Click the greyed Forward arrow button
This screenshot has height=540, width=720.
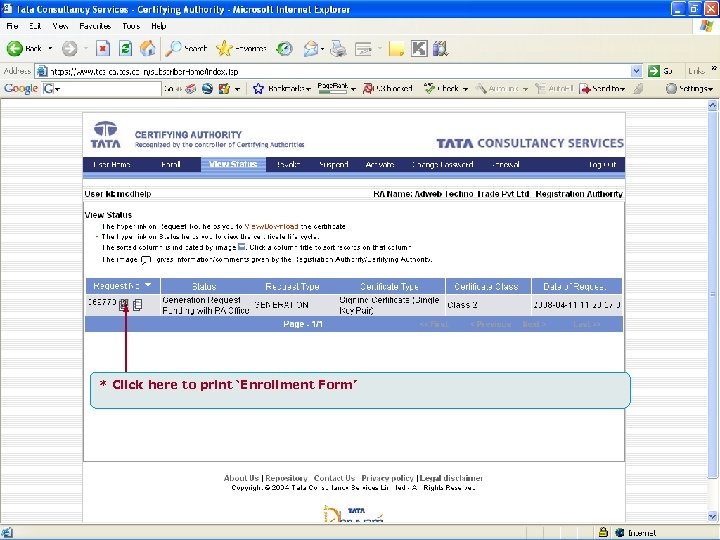[70, 48]
